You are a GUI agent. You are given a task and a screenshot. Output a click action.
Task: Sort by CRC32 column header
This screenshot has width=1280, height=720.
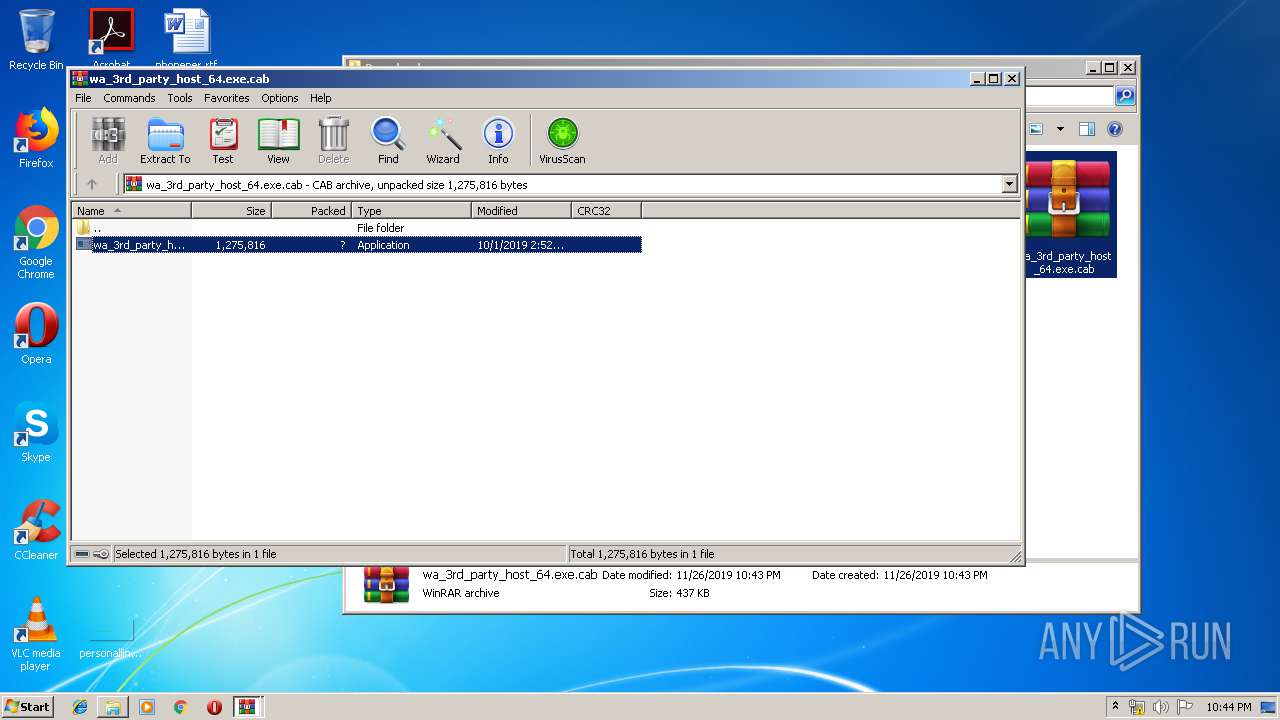(x=606, y=210)
